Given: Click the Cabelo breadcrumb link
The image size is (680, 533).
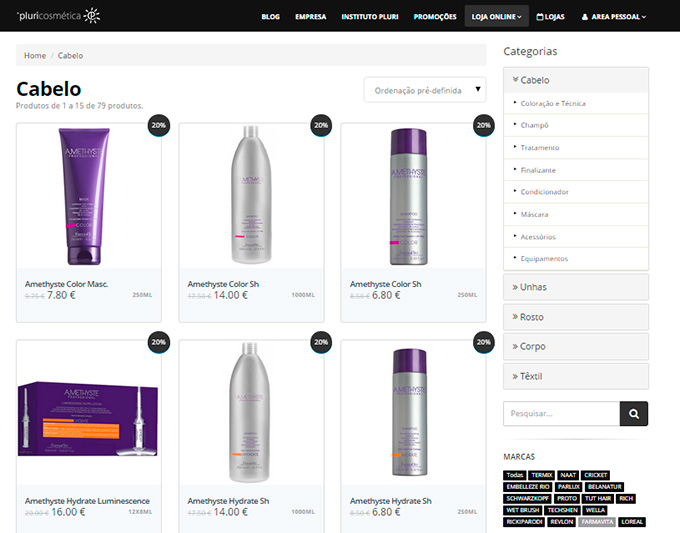Looking at the screenshot, I should (x=70, y=56).
